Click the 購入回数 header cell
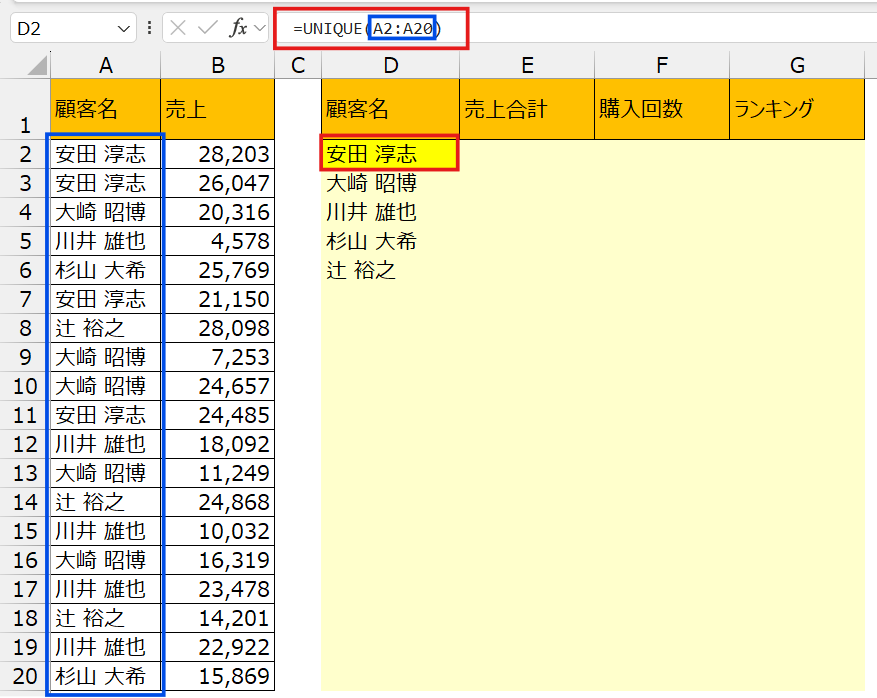The width and height of the screenshot is (877, 698). coord(662,109)
